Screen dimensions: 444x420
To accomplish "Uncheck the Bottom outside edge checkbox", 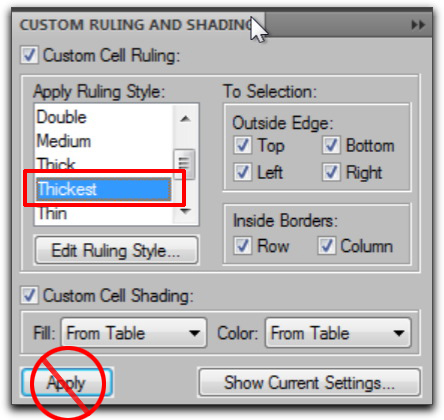I will tap(331, 145).
